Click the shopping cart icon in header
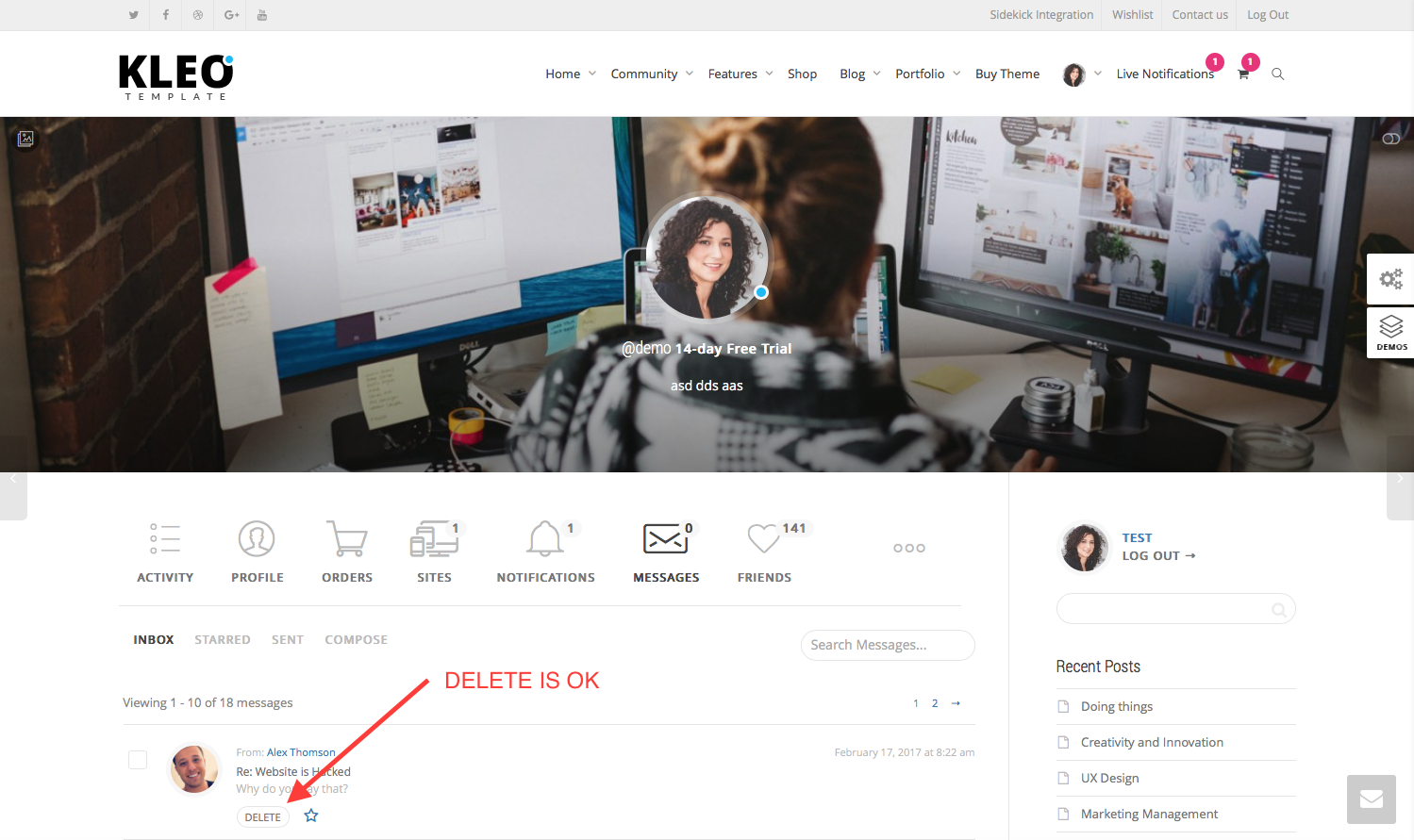This screenshot has height=840, width=1414. pos(1243,74)
